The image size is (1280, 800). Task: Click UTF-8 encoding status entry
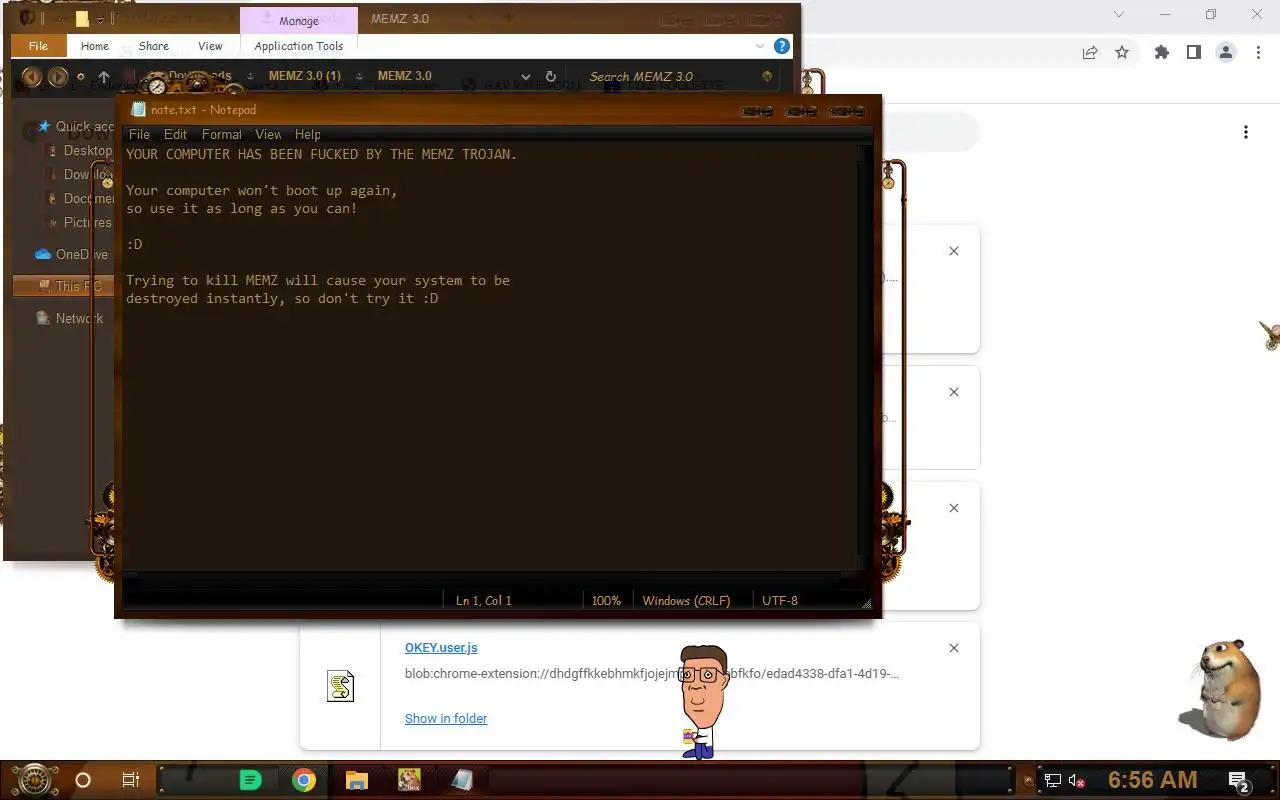[x=780, y=601]
